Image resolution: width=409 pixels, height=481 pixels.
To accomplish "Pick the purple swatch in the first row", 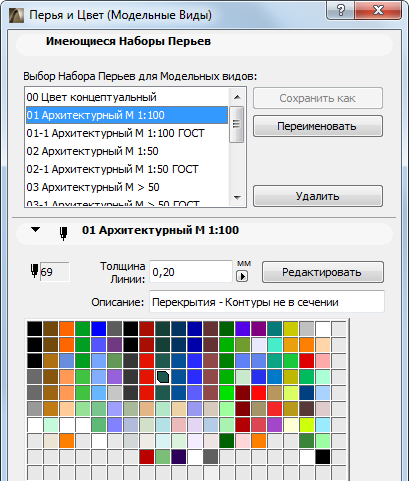I will [259, 329].
